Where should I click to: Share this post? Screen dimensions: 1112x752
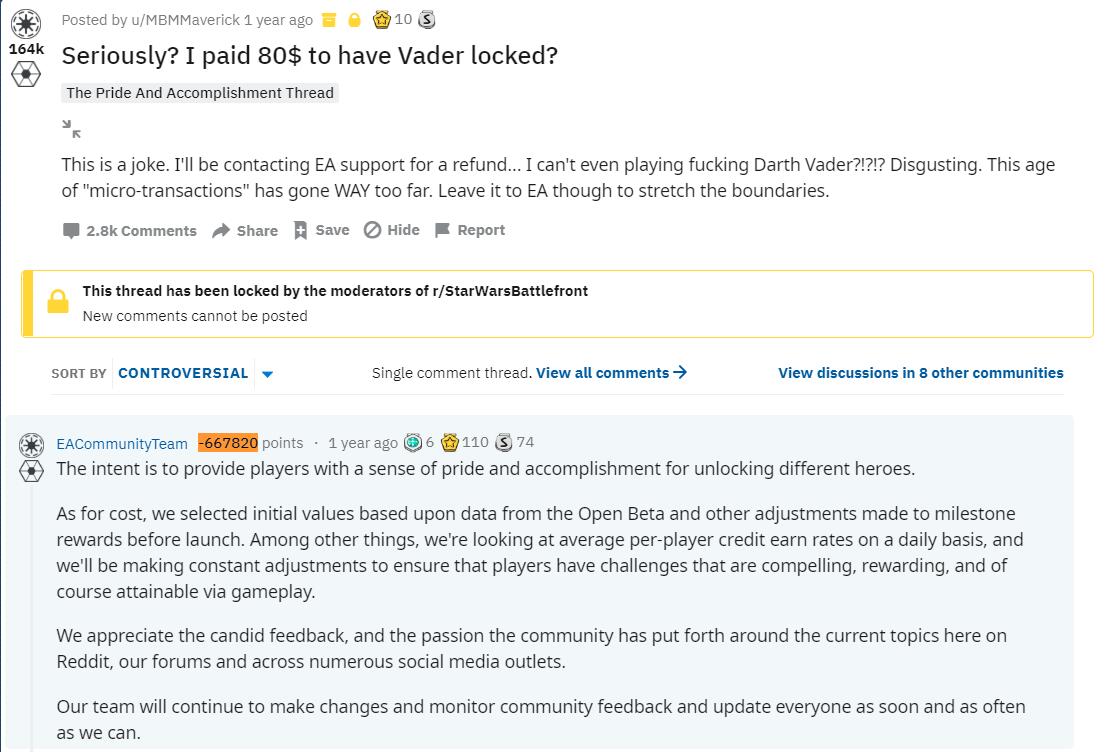point(245,230)
